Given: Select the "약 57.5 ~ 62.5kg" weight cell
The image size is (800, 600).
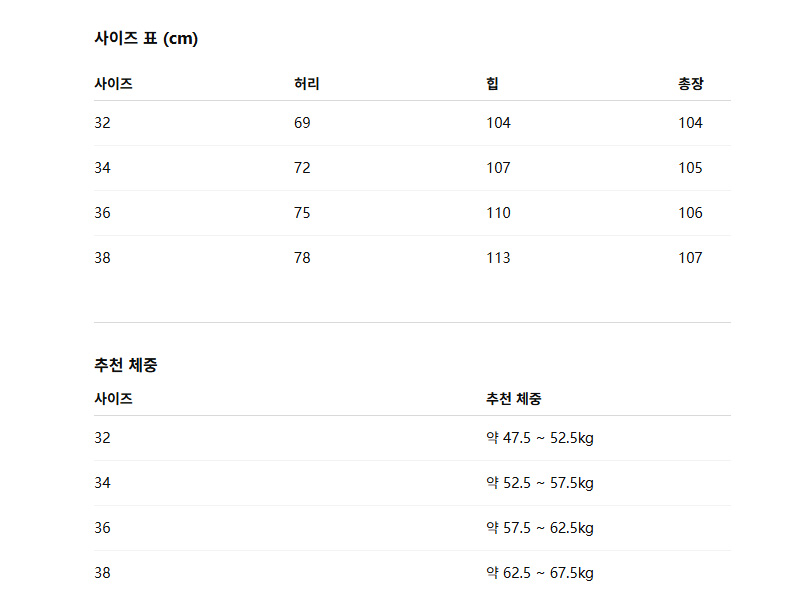Looking at the screenshot, I should (540, 528).
